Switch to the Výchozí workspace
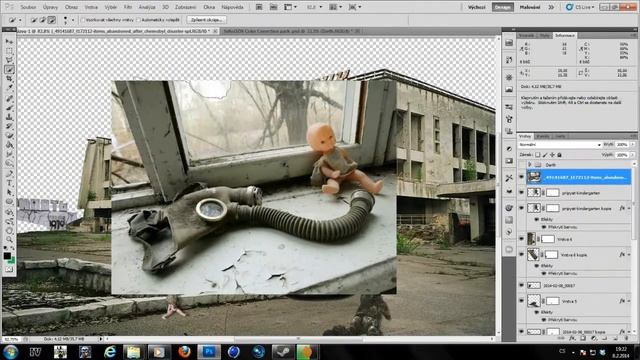Viewport: 640px width, 360px height. [x=476, y=7]
